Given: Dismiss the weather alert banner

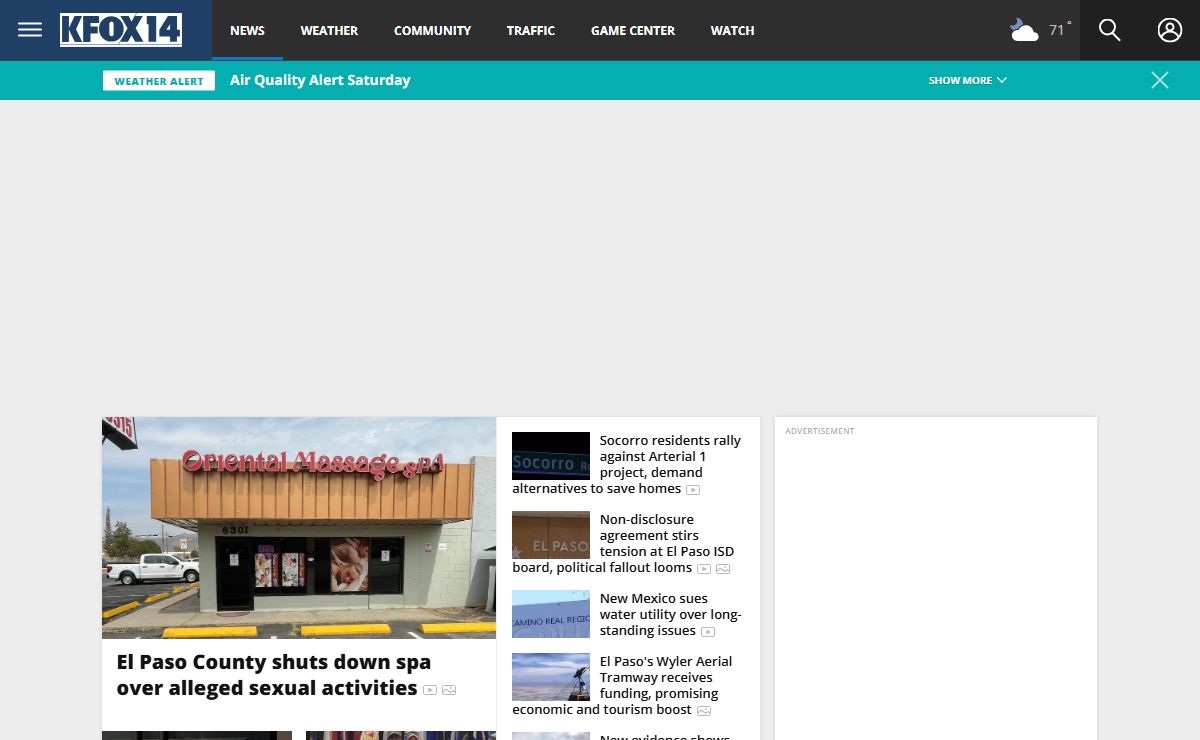Looking at the screenshot, I should pos(1160,80).
